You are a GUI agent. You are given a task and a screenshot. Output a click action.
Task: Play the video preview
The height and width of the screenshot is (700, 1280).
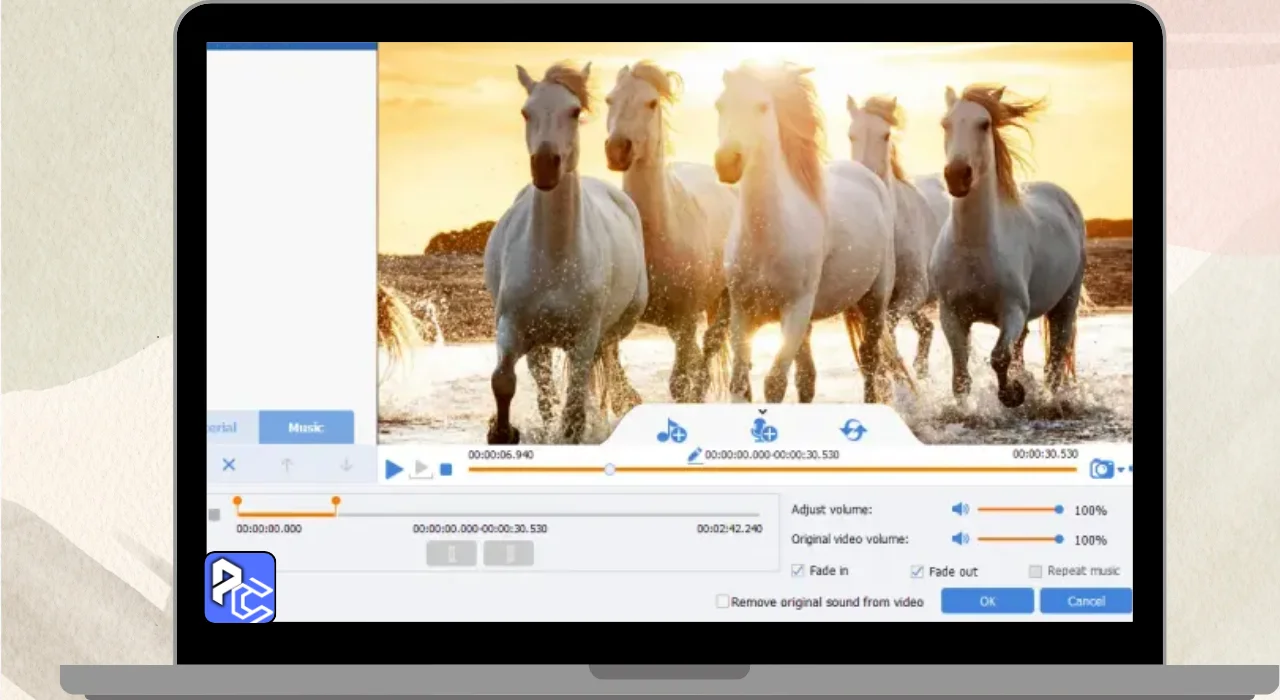tap(394, 469)
